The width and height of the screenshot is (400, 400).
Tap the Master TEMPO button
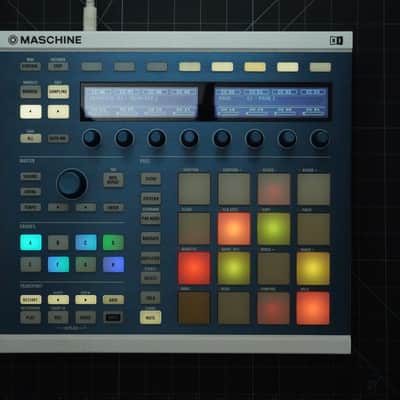30,207
